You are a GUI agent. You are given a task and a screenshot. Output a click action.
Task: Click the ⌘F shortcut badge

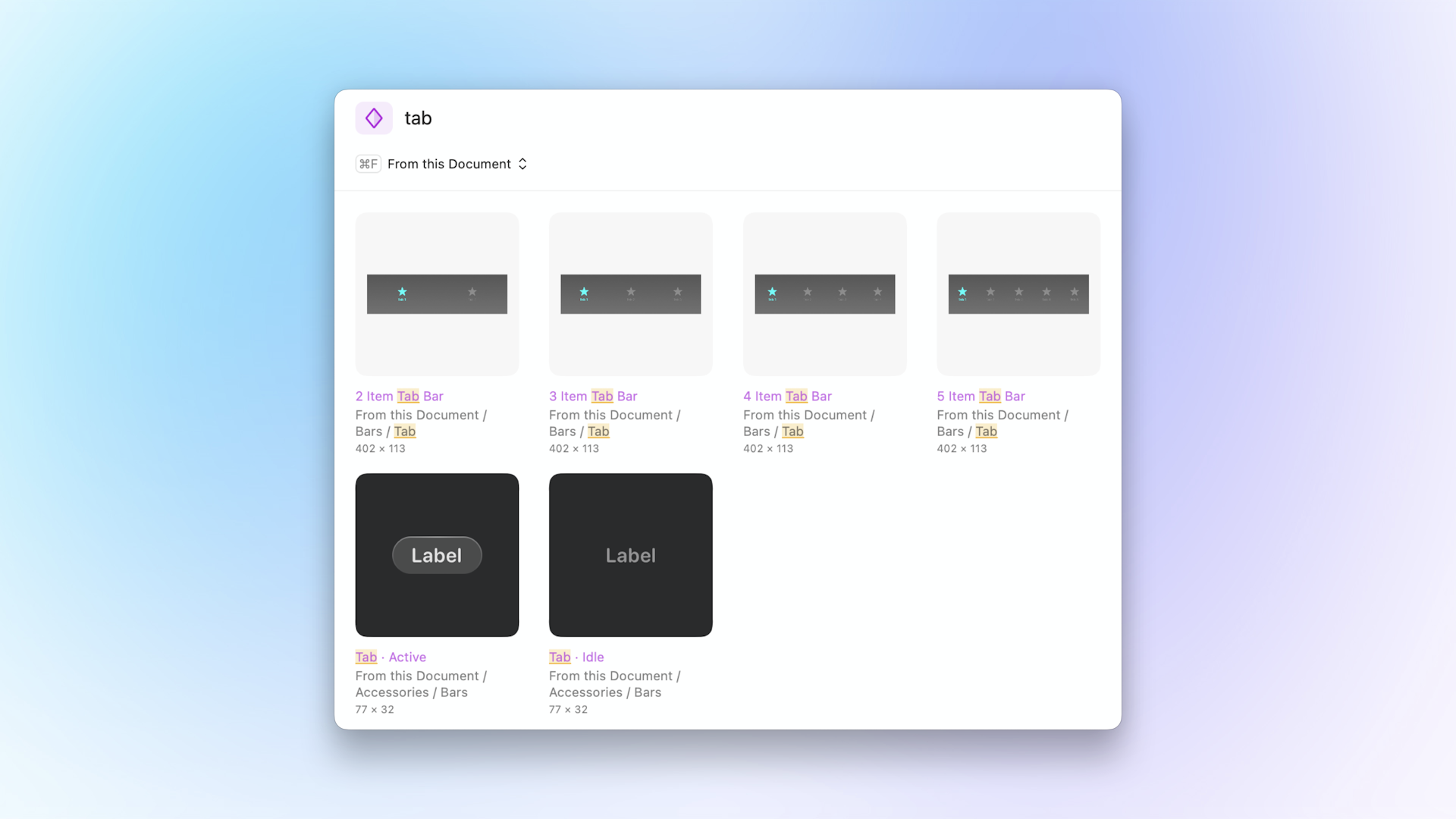click(368, 164)
